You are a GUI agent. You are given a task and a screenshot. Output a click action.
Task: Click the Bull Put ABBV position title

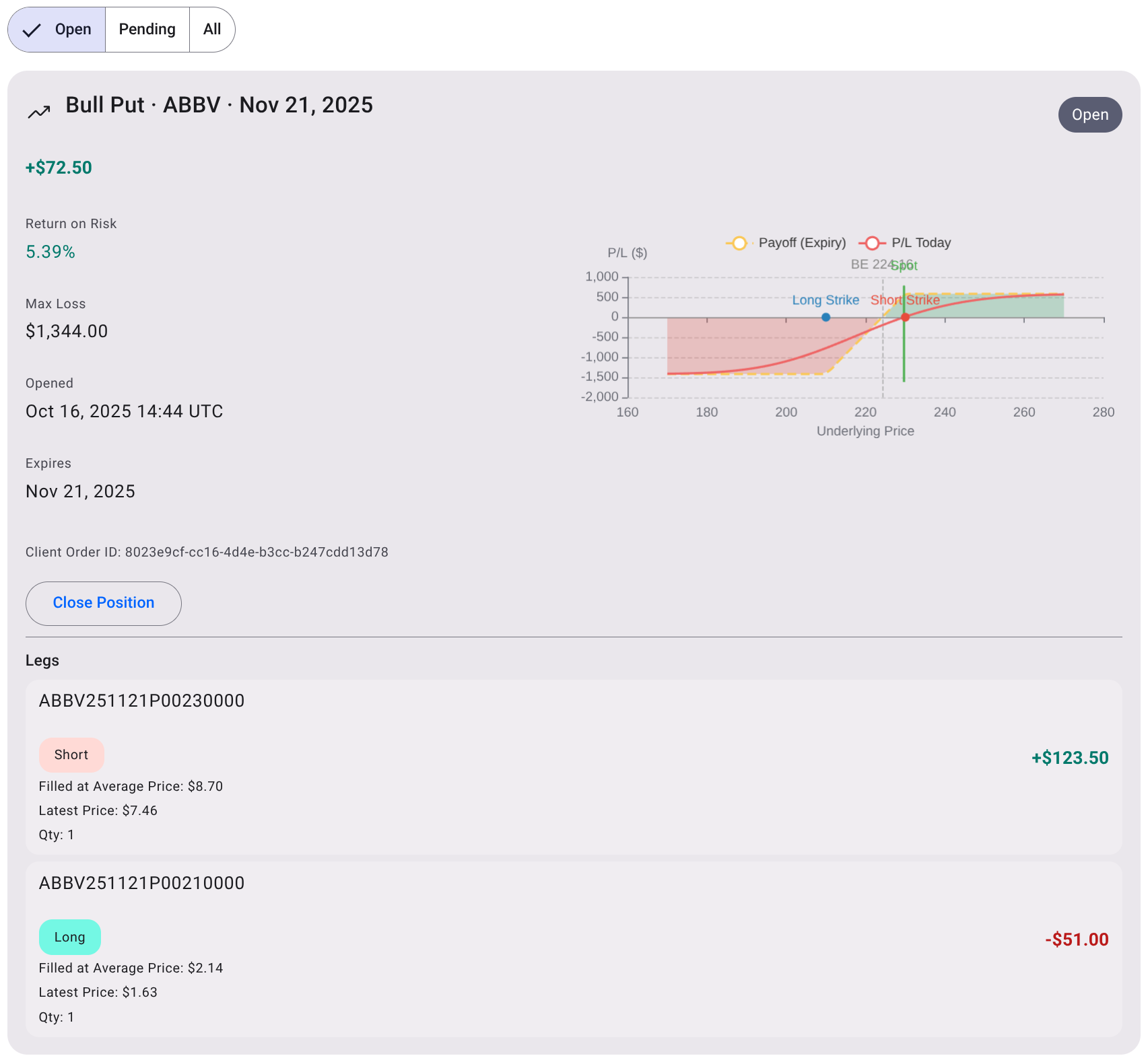click(219, 105)
